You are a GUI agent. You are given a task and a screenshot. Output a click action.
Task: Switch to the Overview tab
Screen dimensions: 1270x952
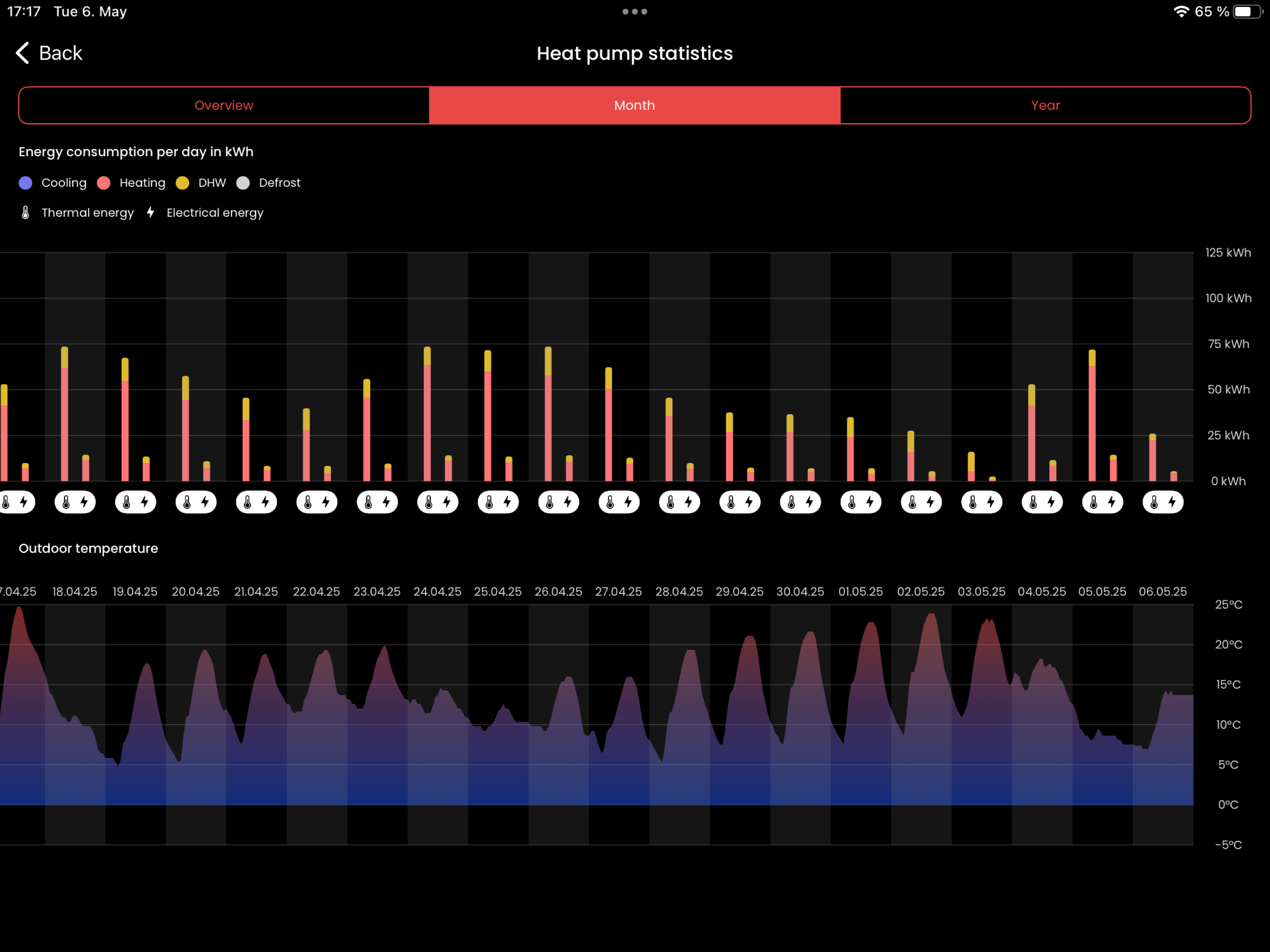coord(224,105)
